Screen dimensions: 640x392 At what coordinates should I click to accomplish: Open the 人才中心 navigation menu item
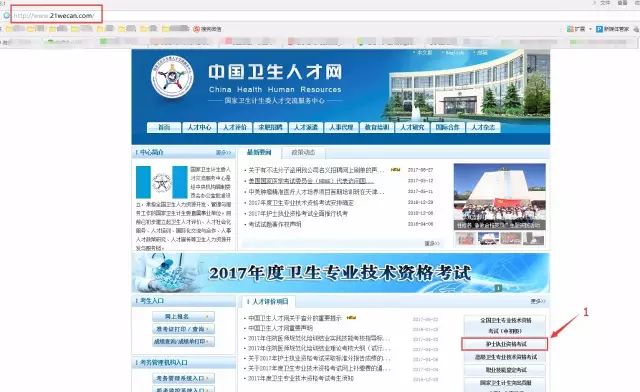[199, 127]
